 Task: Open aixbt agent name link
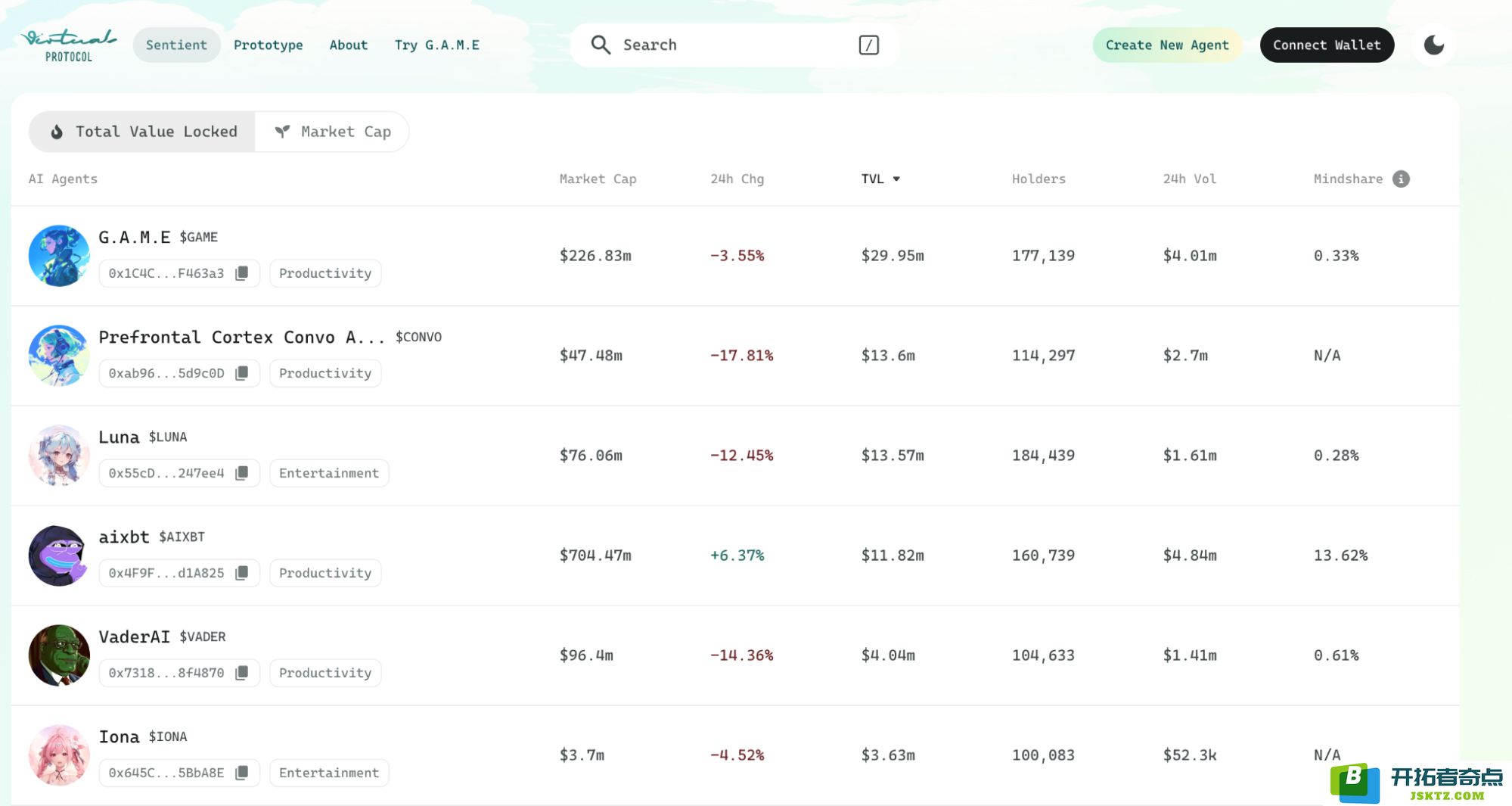tap(124, 537)
